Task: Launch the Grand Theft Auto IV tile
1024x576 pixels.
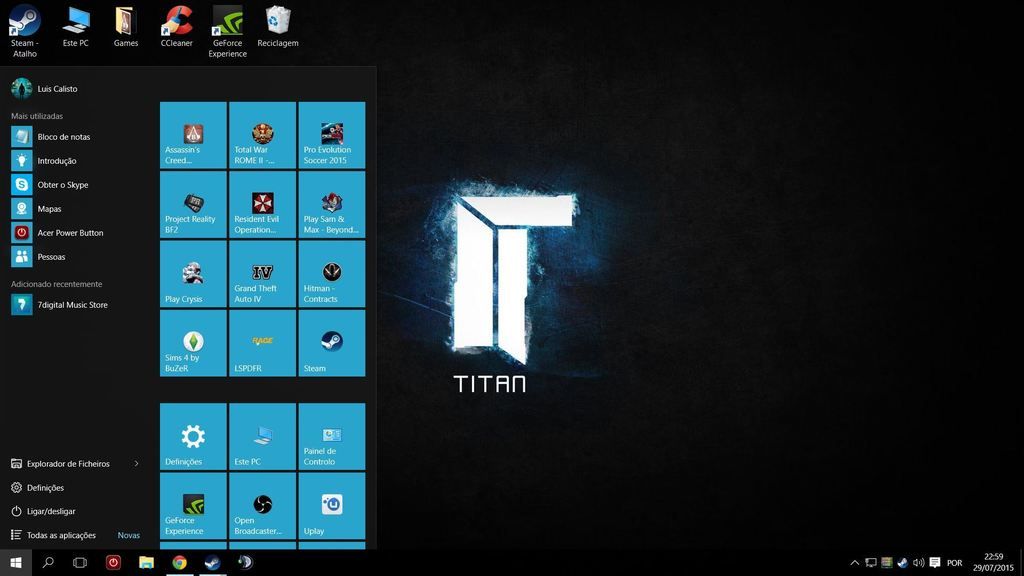Action: tap(263, 274)
